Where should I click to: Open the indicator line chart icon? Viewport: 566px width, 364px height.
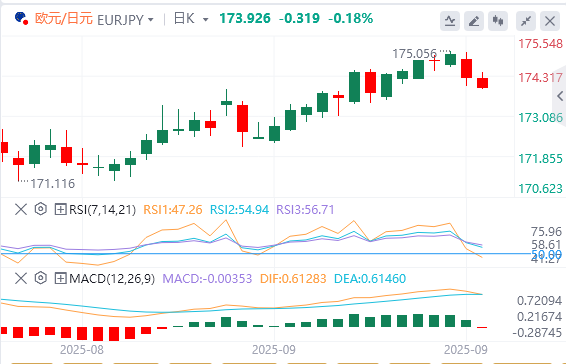tap(450, 21)
